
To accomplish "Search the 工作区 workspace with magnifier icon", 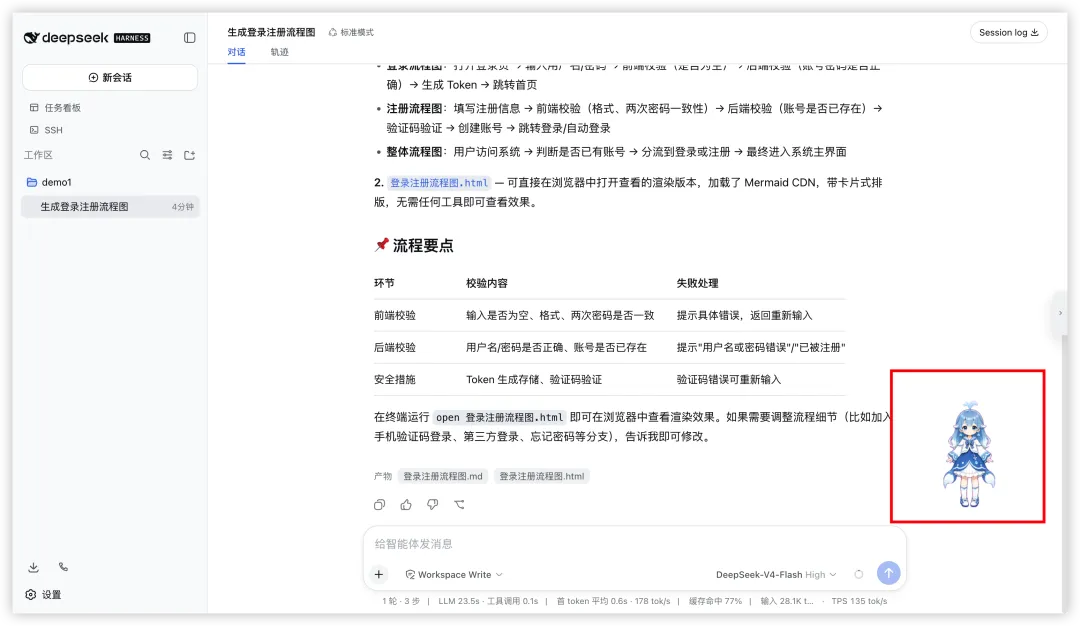I will tap(145, 156).
